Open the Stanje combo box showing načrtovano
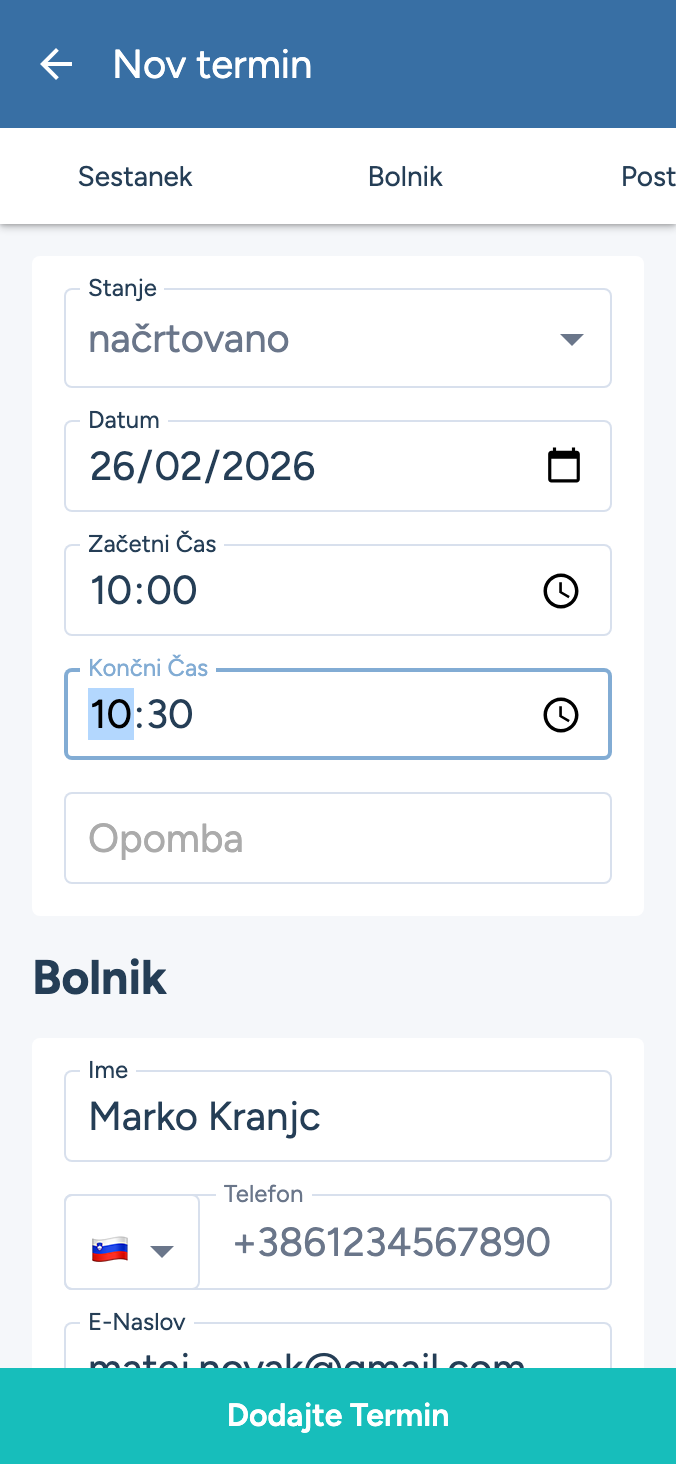The image size is (676, 1464). [x=320, y=340]
